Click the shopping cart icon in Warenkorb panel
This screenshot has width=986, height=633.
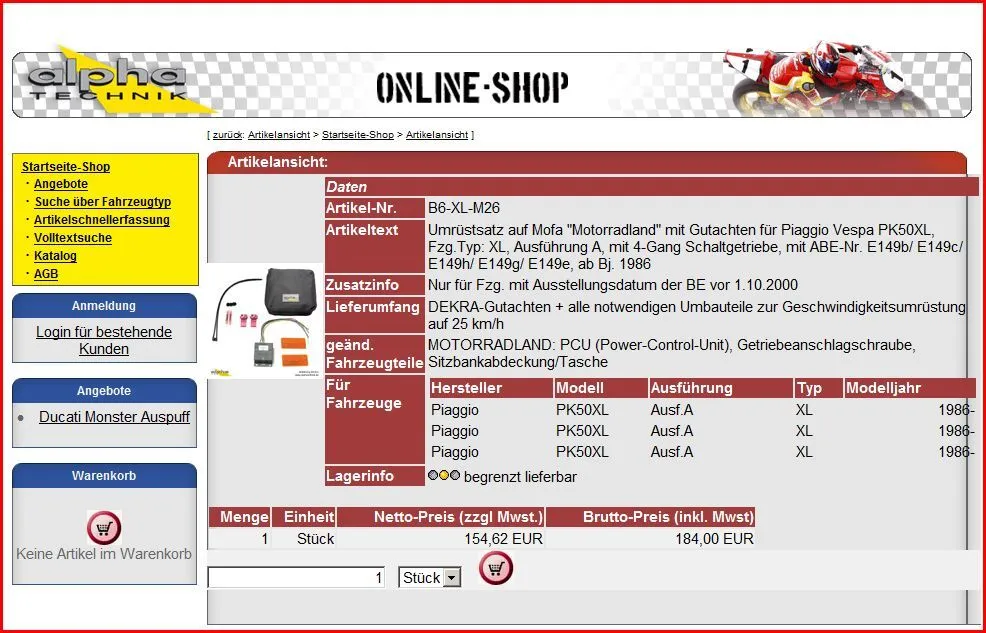104,527
